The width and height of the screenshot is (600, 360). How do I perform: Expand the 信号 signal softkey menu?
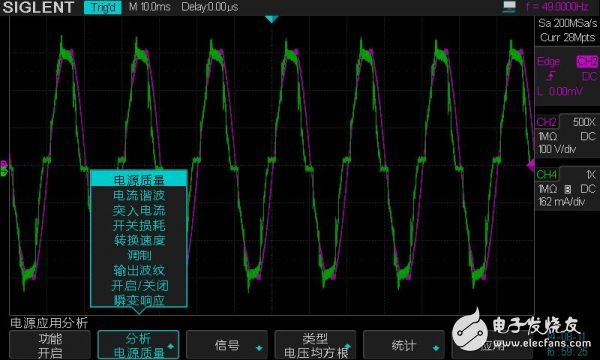click(227, 345)
